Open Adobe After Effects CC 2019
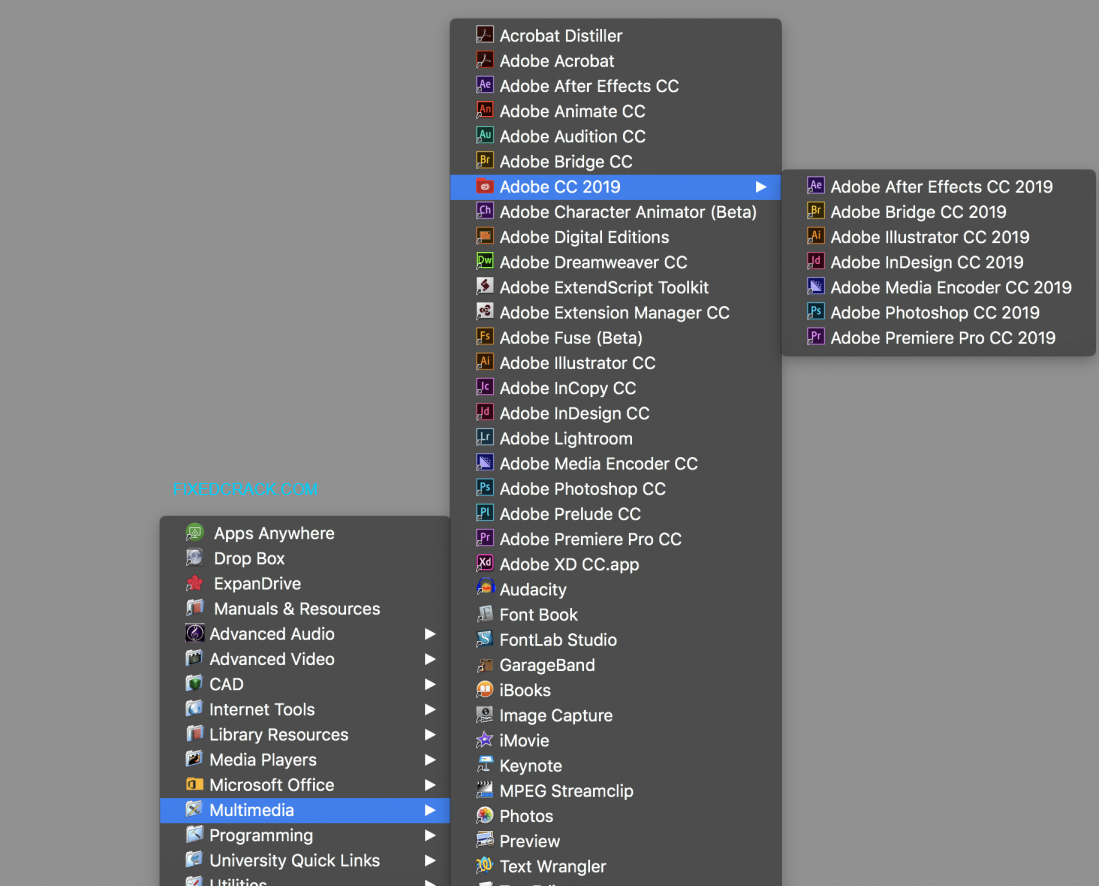 click(x=938, y=186)
